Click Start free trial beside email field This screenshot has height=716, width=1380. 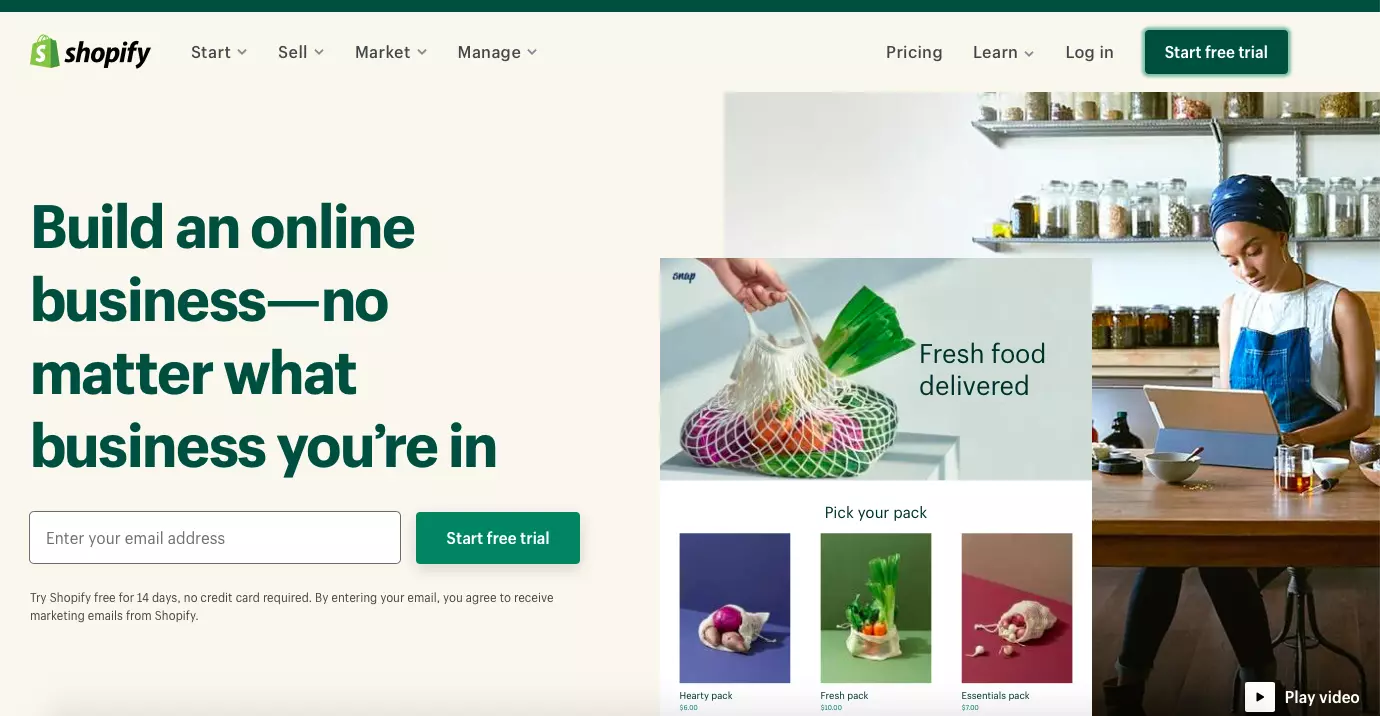point(498,538)
